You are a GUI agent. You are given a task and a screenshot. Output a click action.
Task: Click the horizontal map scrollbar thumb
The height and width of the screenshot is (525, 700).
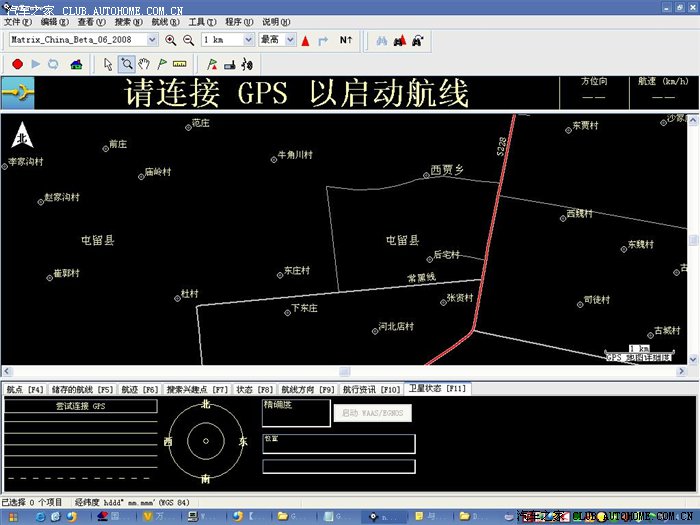tap(345, 372)
